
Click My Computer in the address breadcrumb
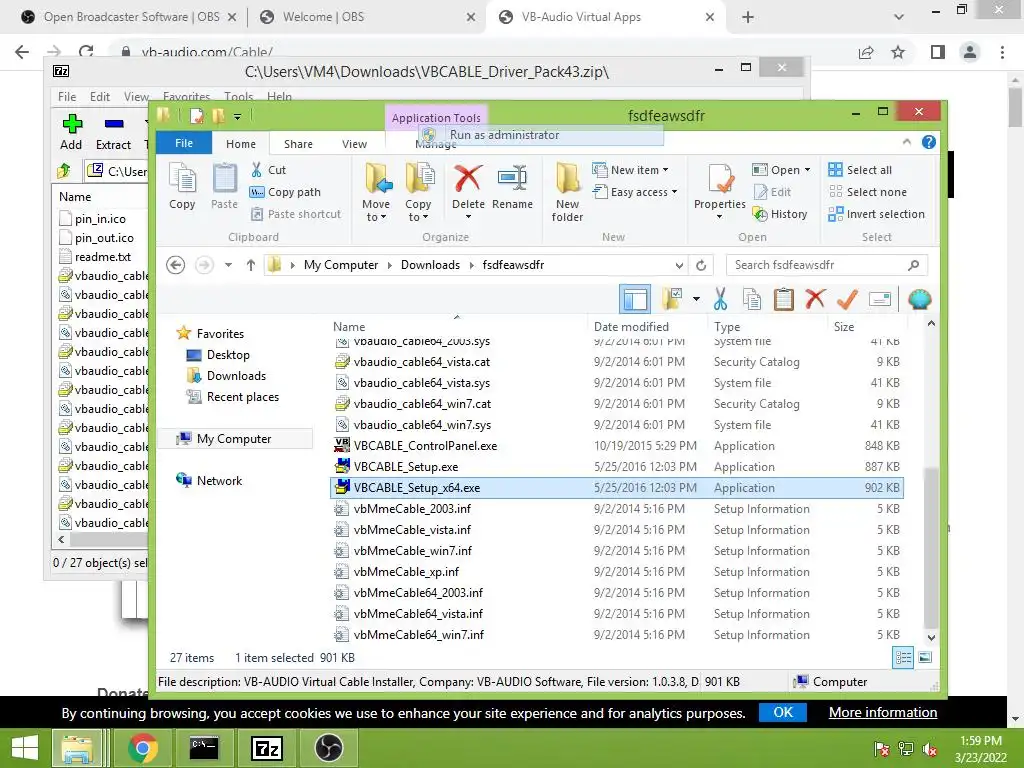coord(340,264)
